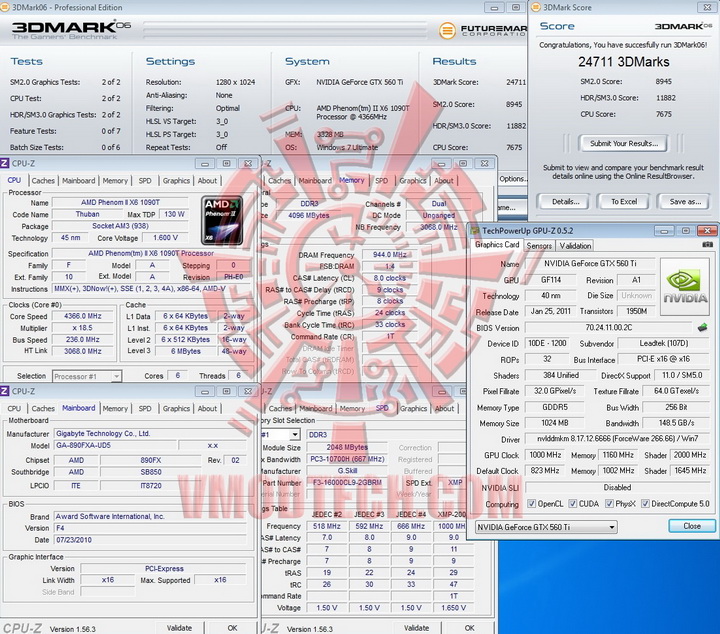
Task: Open SPD tab in top-left CPU-Z window
Action: pos(145,180)
